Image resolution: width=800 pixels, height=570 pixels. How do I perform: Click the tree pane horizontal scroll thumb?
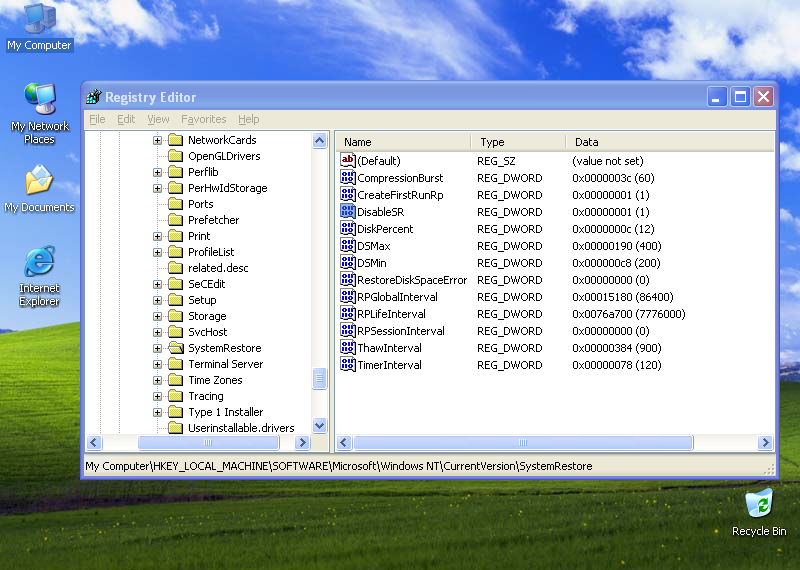tap(208, 442)
